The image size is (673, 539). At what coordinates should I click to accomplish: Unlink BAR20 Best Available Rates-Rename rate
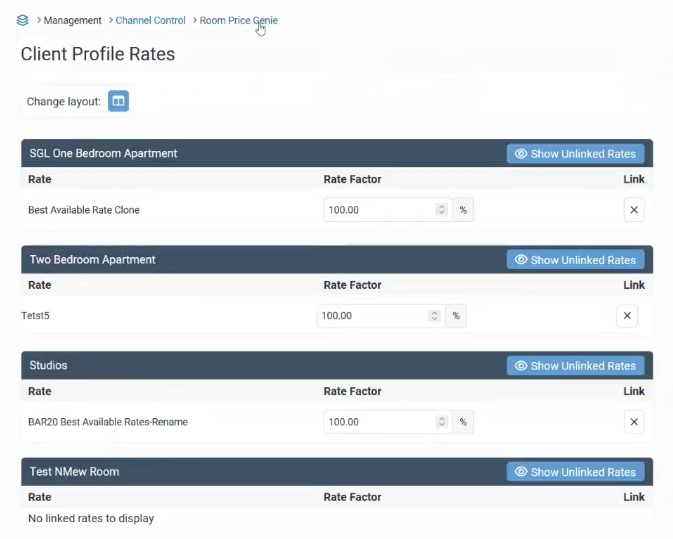634,422
